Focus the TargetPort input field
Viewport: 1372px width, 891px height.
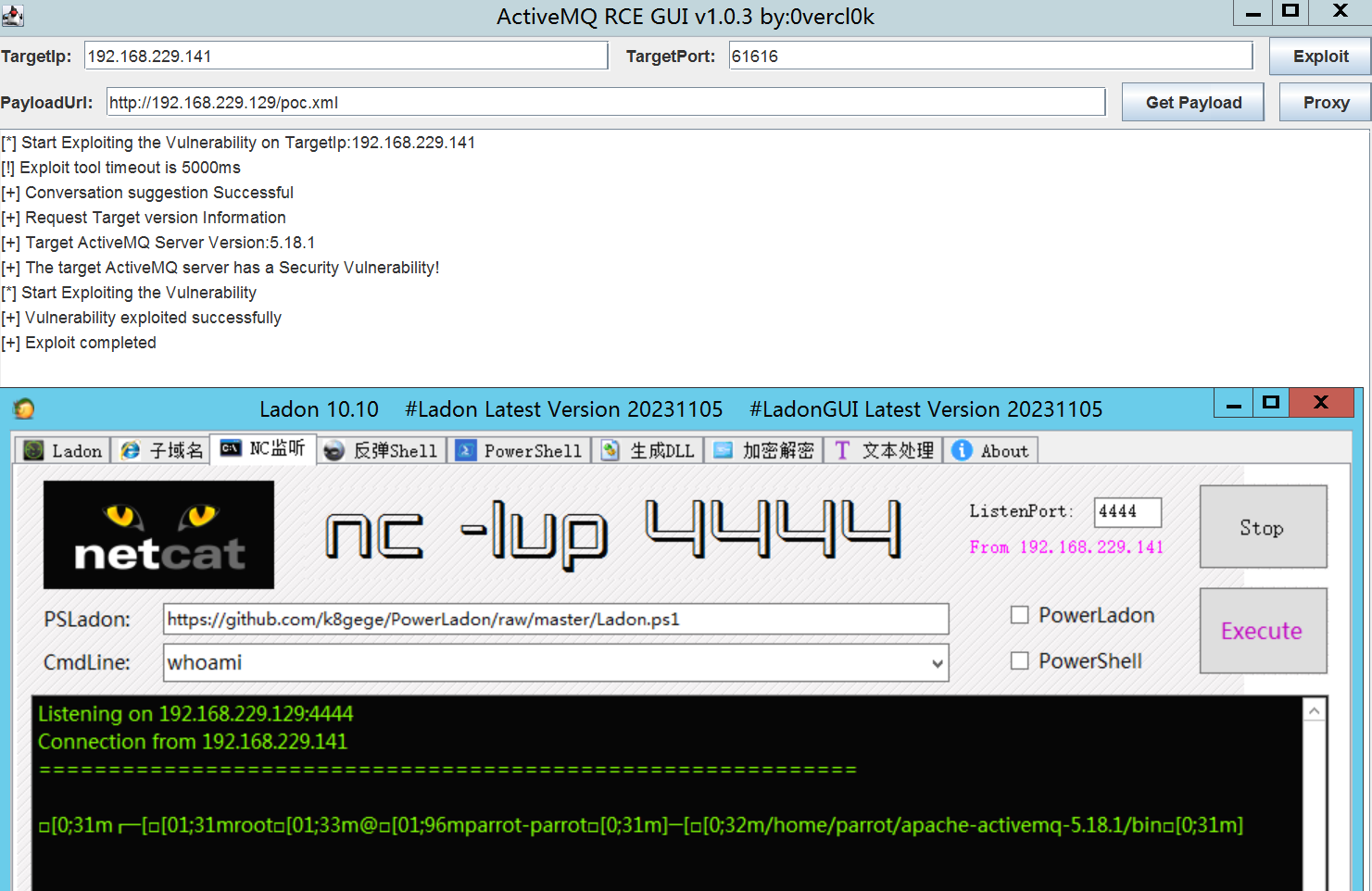pyautogui.click(x=990, y=56)
